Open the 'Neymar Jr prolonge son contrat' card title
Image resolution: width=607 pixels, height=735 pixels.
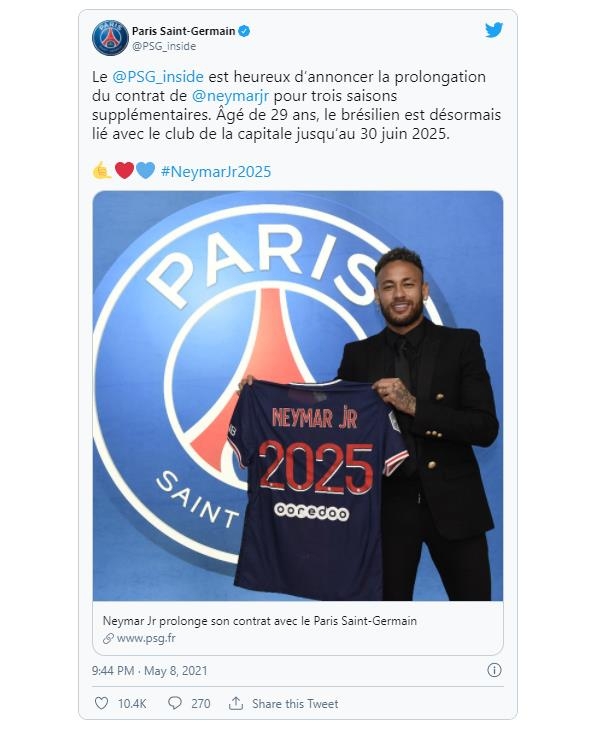pyautogui.click(x=260, y=621)
